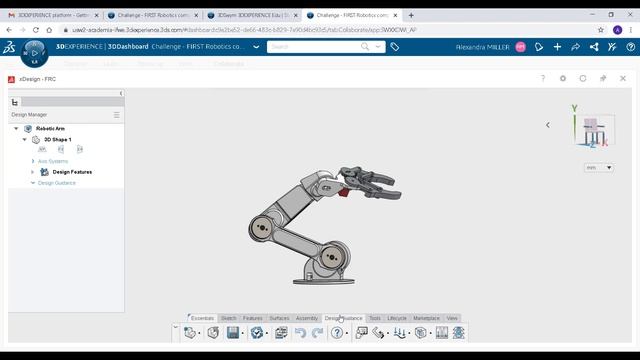Undo the last action
Screen dimensions: 640x360
300,333
